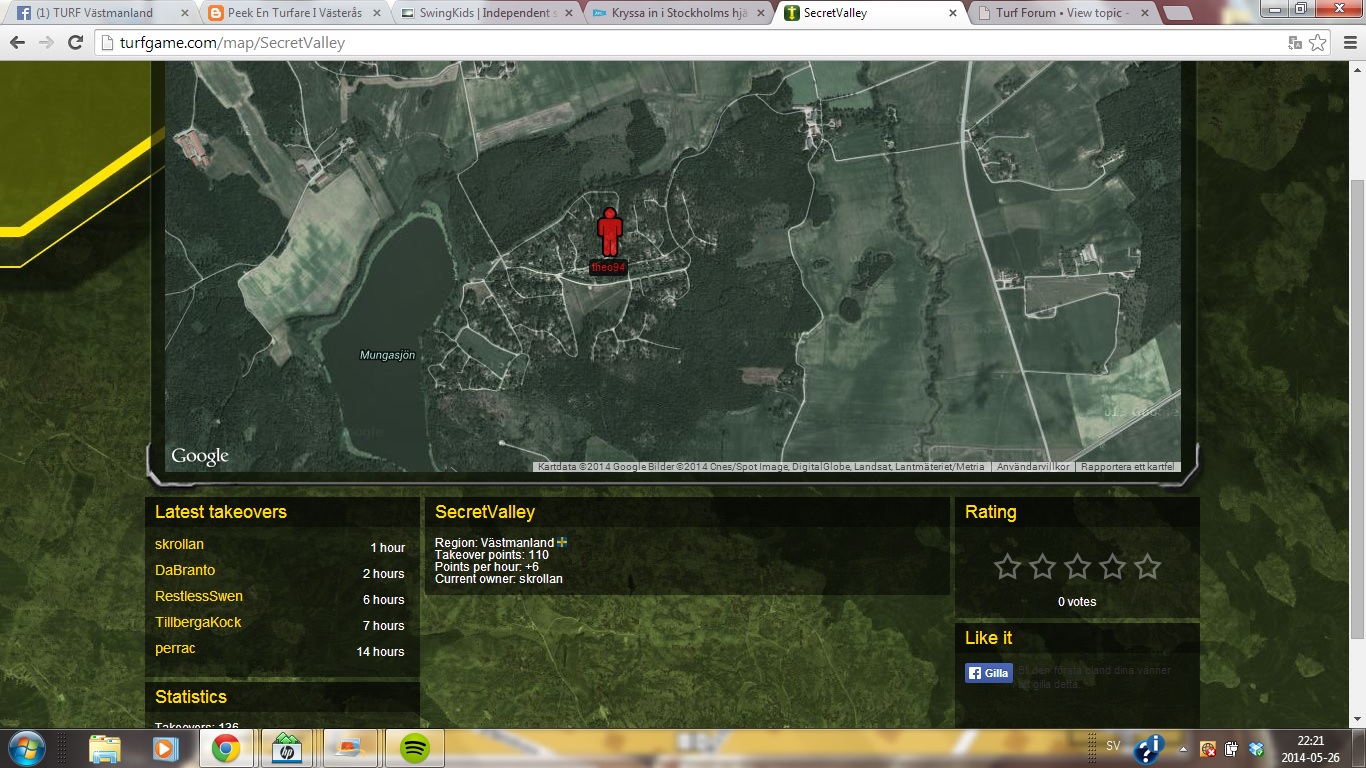Rate five stars
The width and height of the screenshot is (1366, 768).
1147,567
